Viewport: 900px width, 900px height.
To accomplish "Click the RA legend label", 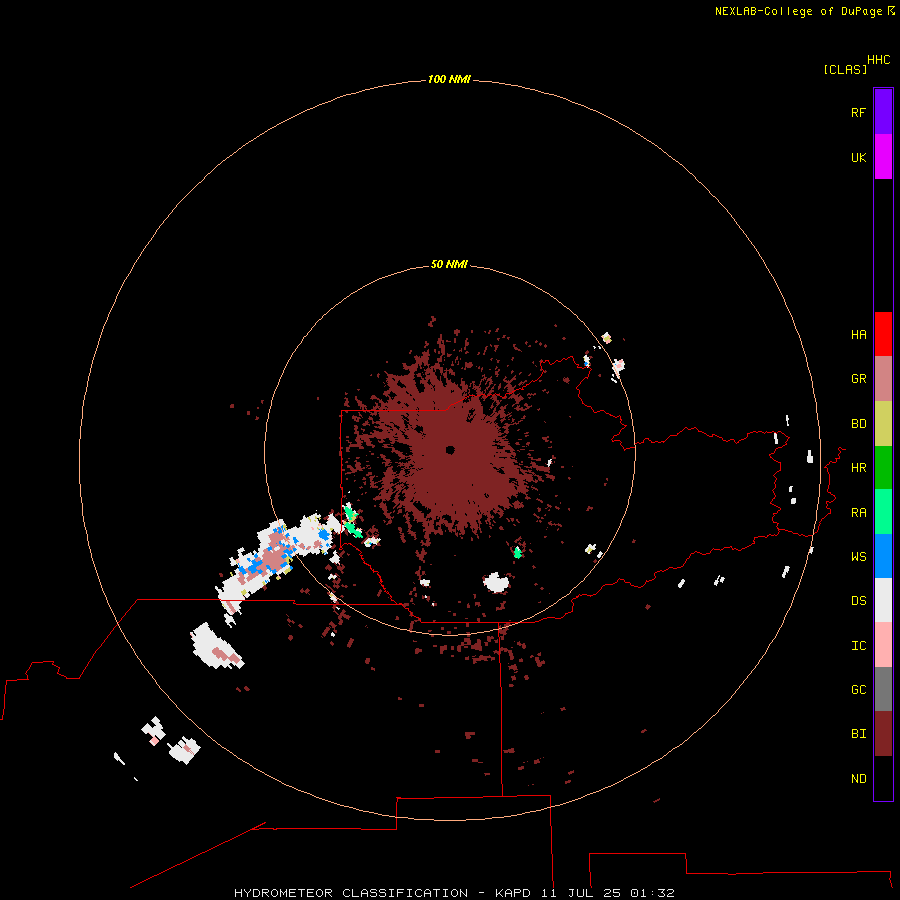I will pyautogui.click(x=858, y=513).
